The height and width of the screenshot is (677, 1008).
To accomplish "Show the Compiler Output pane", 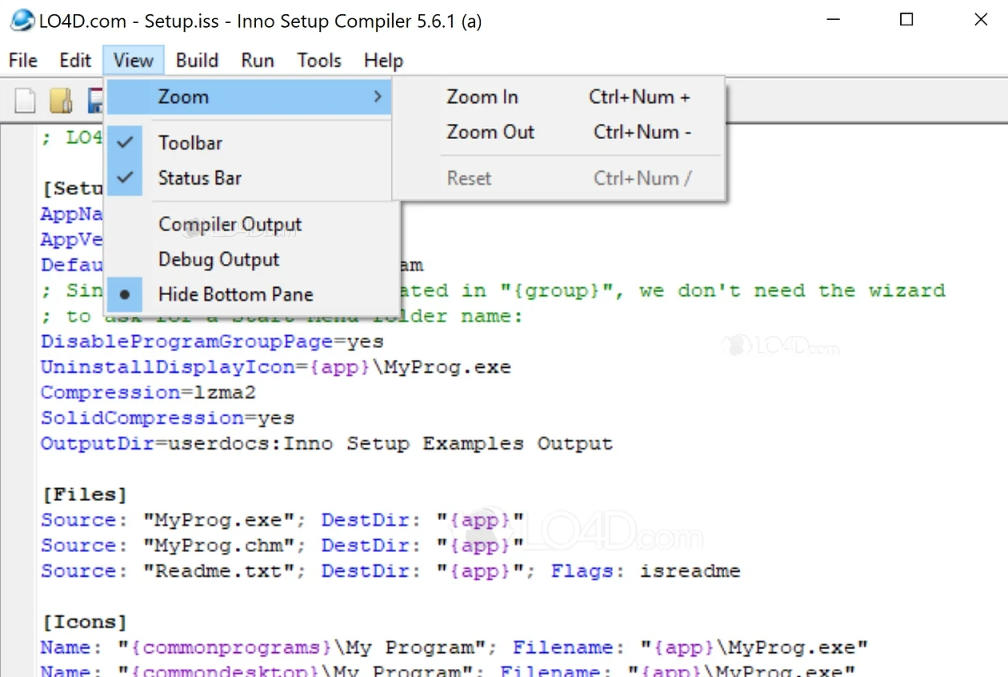I will 230,225.
